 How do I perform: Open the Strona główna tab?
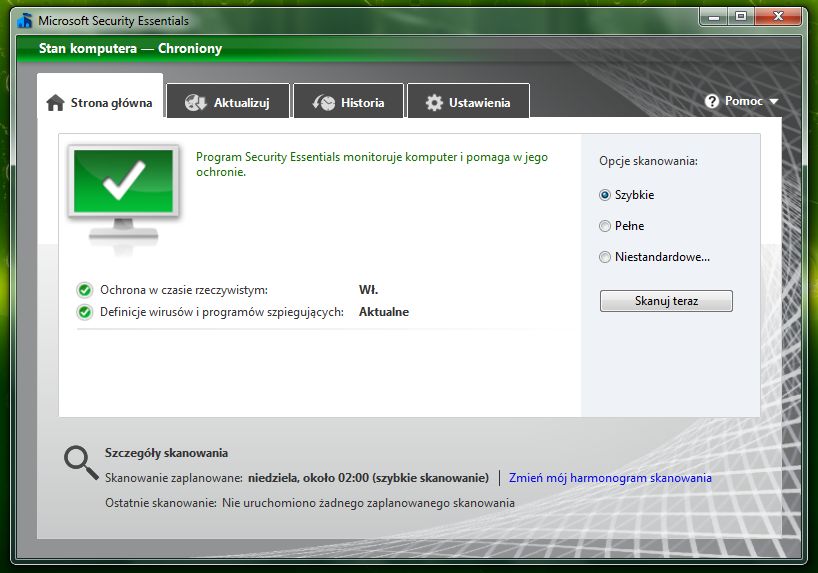pyautogui.click(x=100, y=96)
